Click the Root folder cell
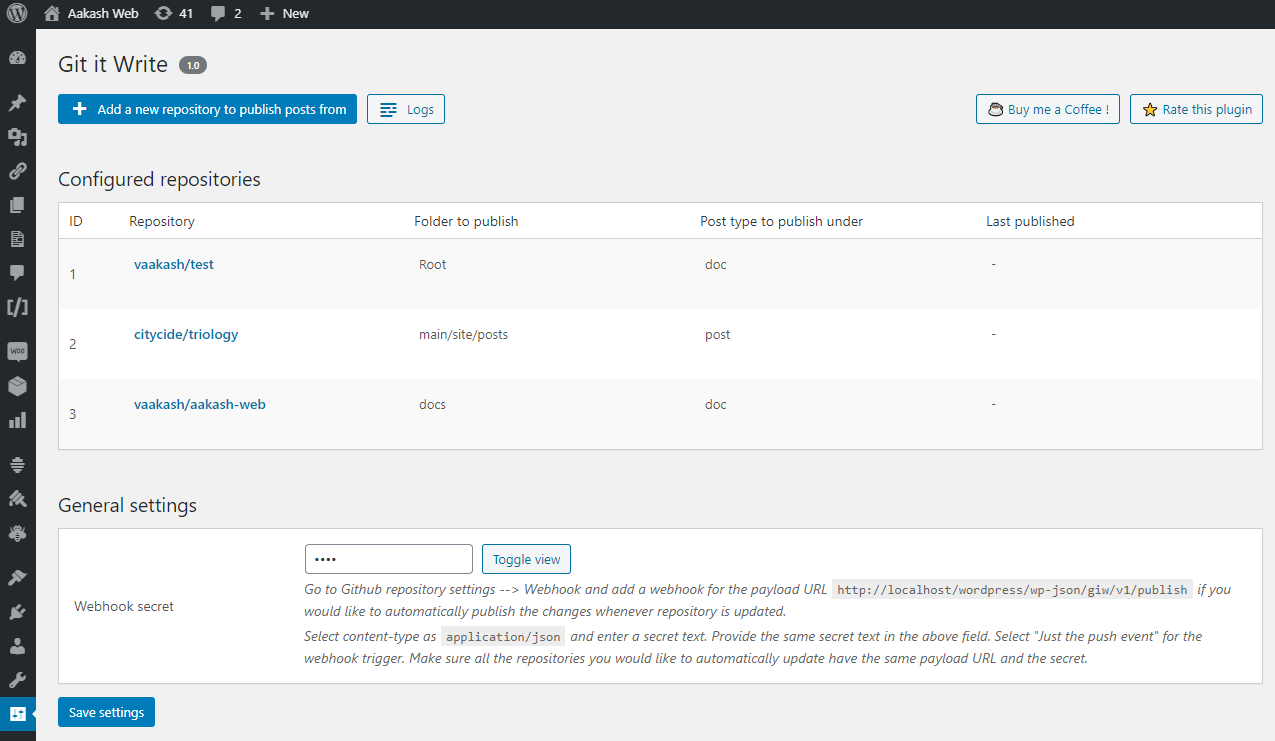Screen dimensions: 1275x741 pos(433,265)
